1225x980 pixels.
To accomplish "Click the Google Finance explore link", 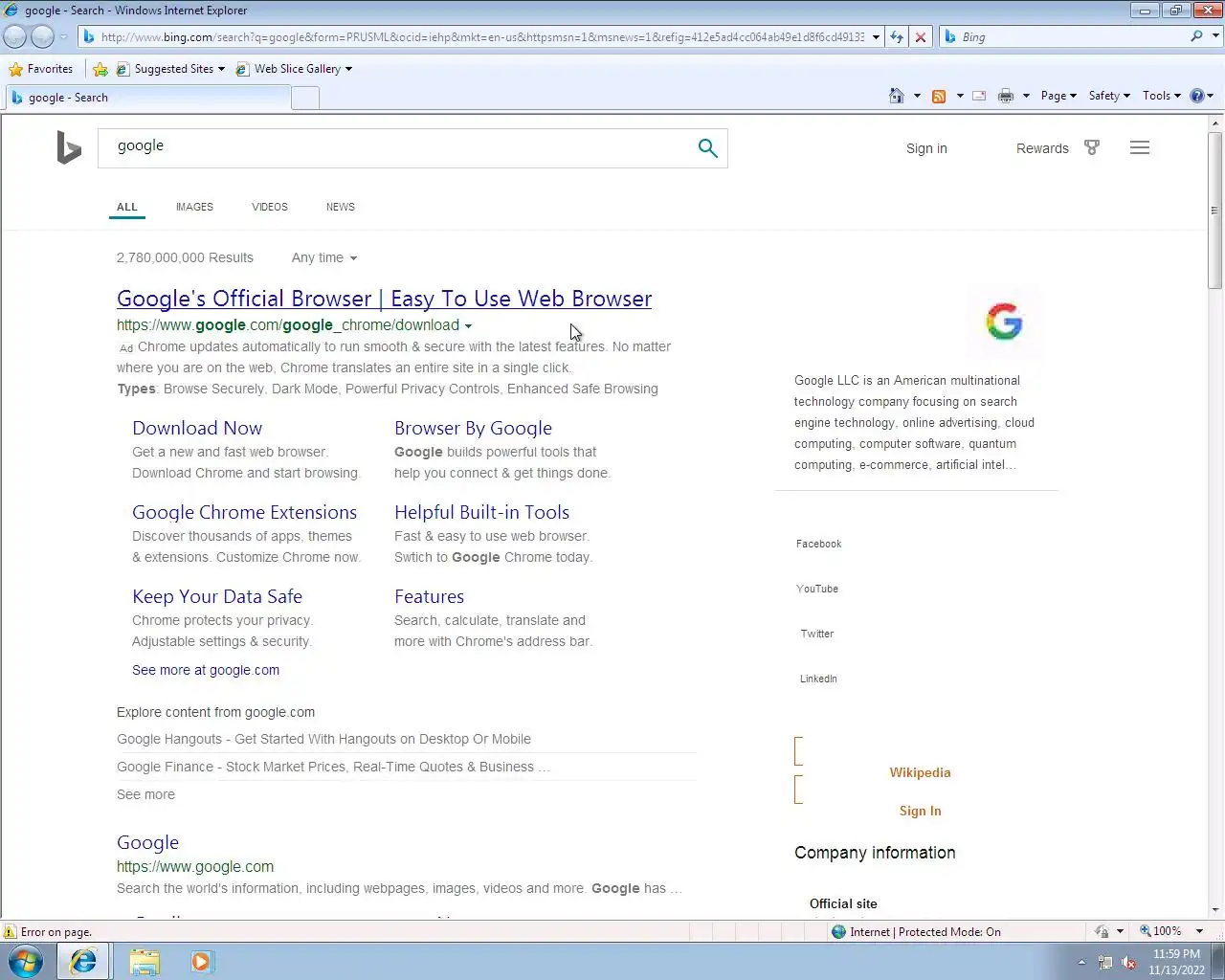I will [333, 767].
